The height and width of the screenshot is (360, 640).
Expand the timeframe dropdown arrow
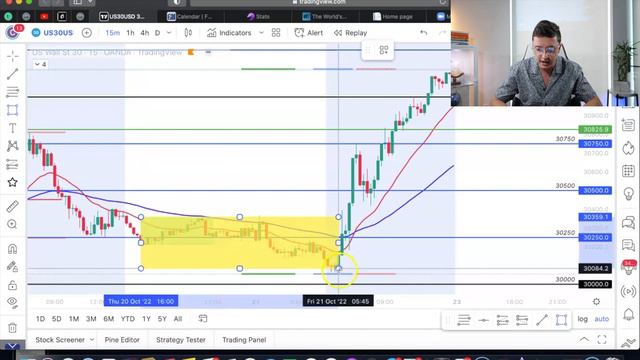169,33
